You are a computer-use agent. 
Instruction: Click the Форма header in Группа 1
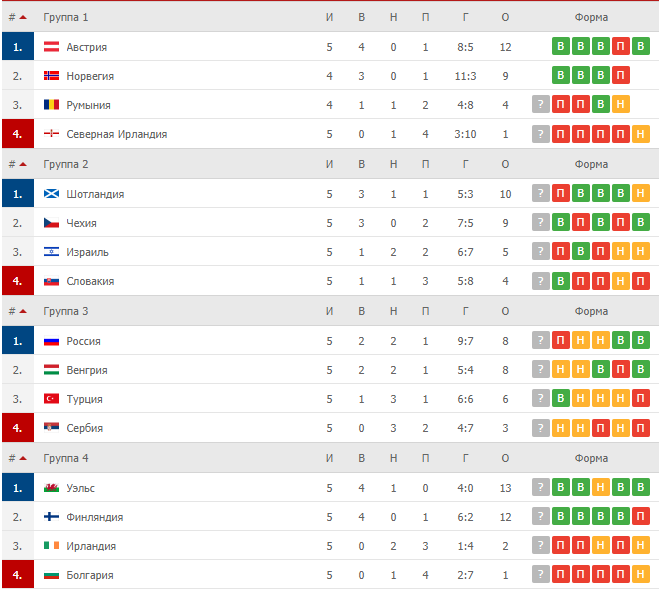(x=591, y=17)
